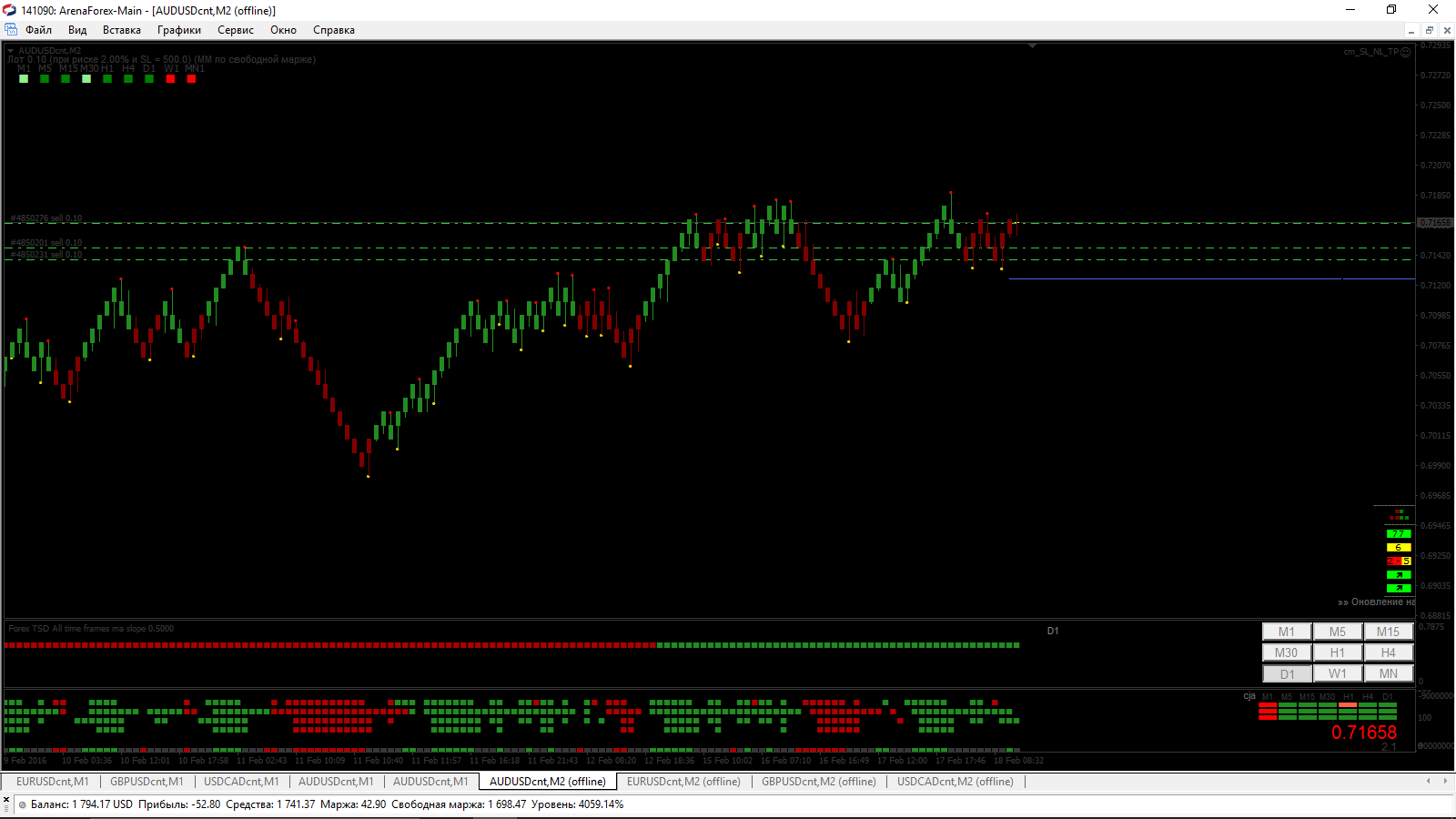1456x819 pixels.
Task: Open the EURUSDcnt,M1 chart tab
Action: [x=53, y=782]
